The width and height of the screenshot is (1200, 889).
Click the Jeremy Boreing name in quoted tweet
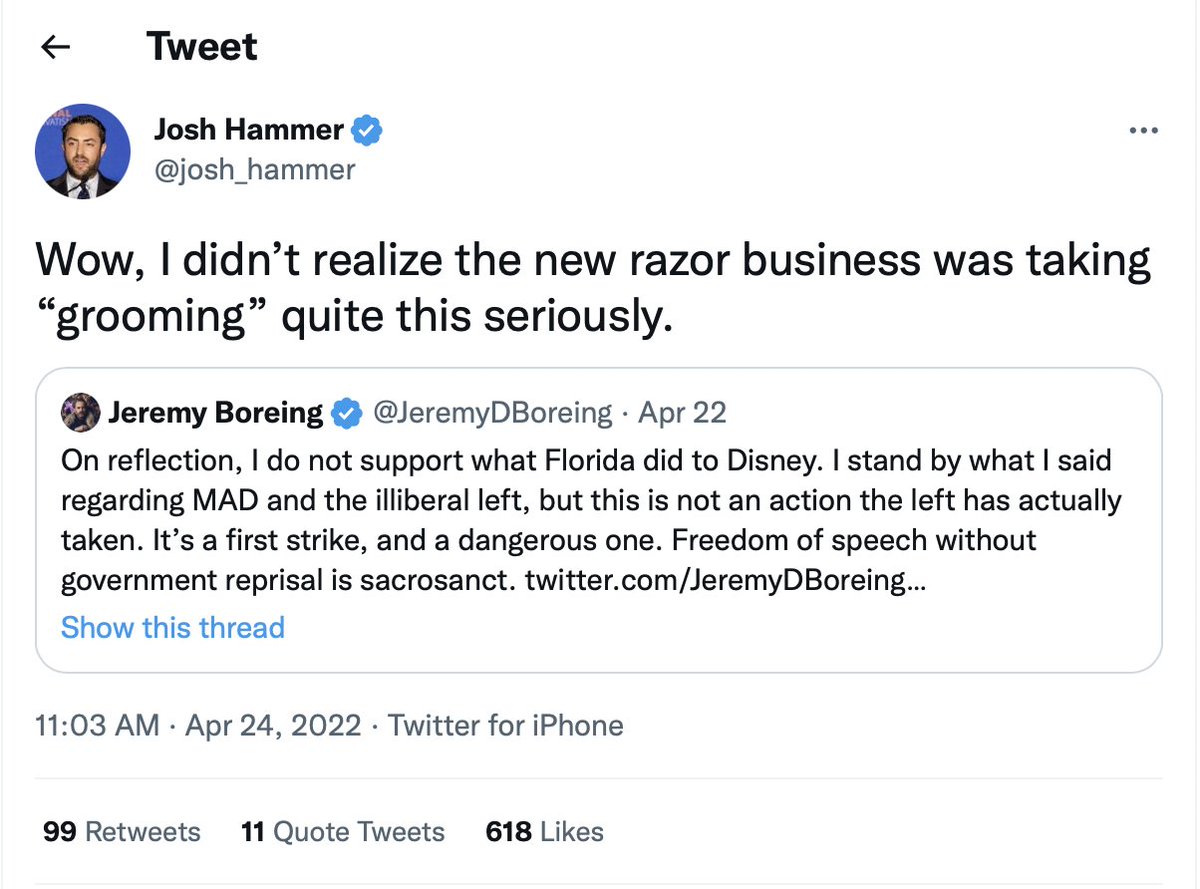[x=215, y=412]
